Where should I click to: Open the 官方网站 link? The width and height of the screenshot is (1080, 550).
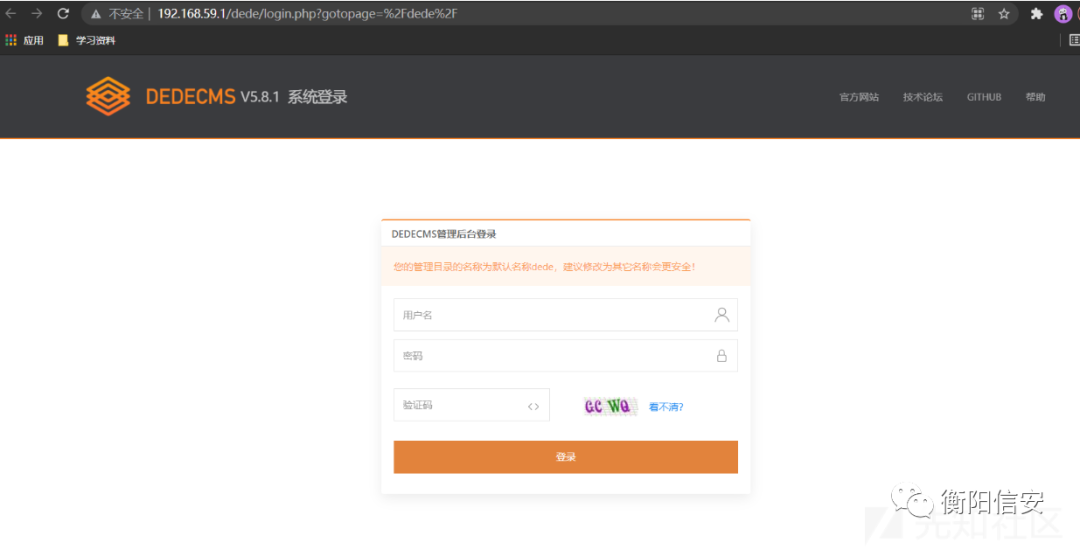coord(859,97)
